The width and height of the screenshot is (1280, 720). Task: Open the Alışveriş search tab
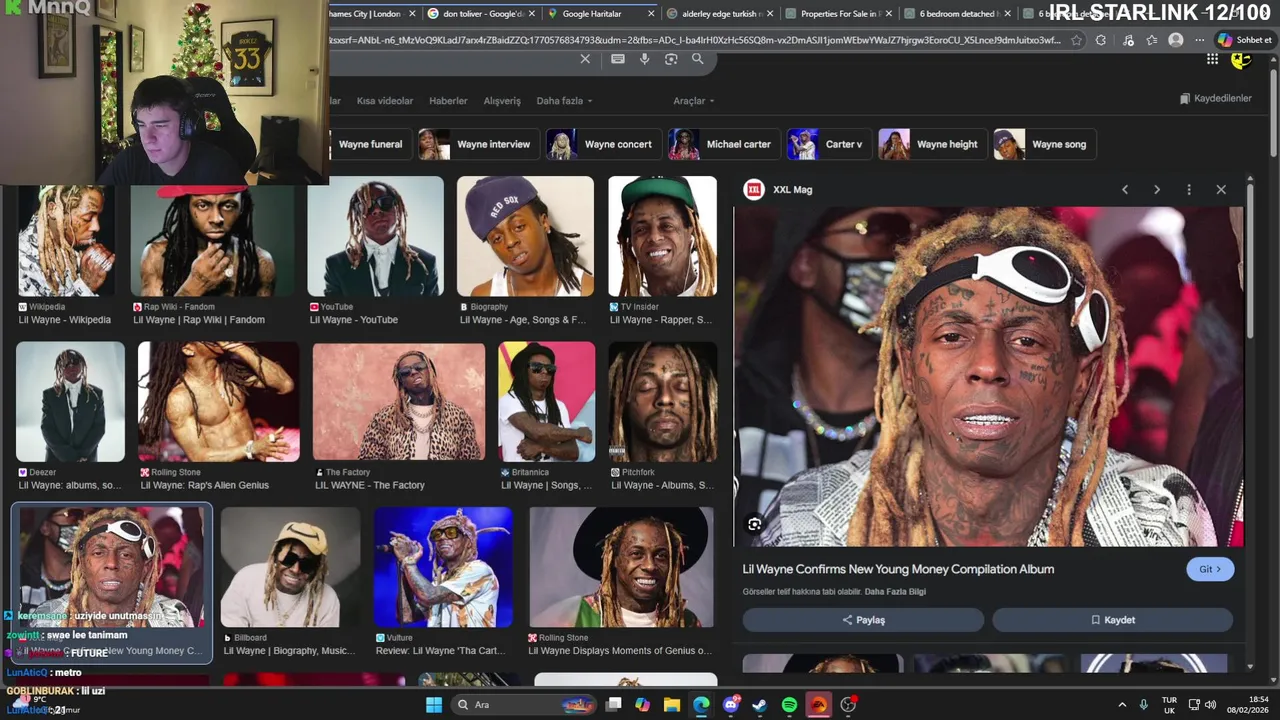tap(502, 101)
